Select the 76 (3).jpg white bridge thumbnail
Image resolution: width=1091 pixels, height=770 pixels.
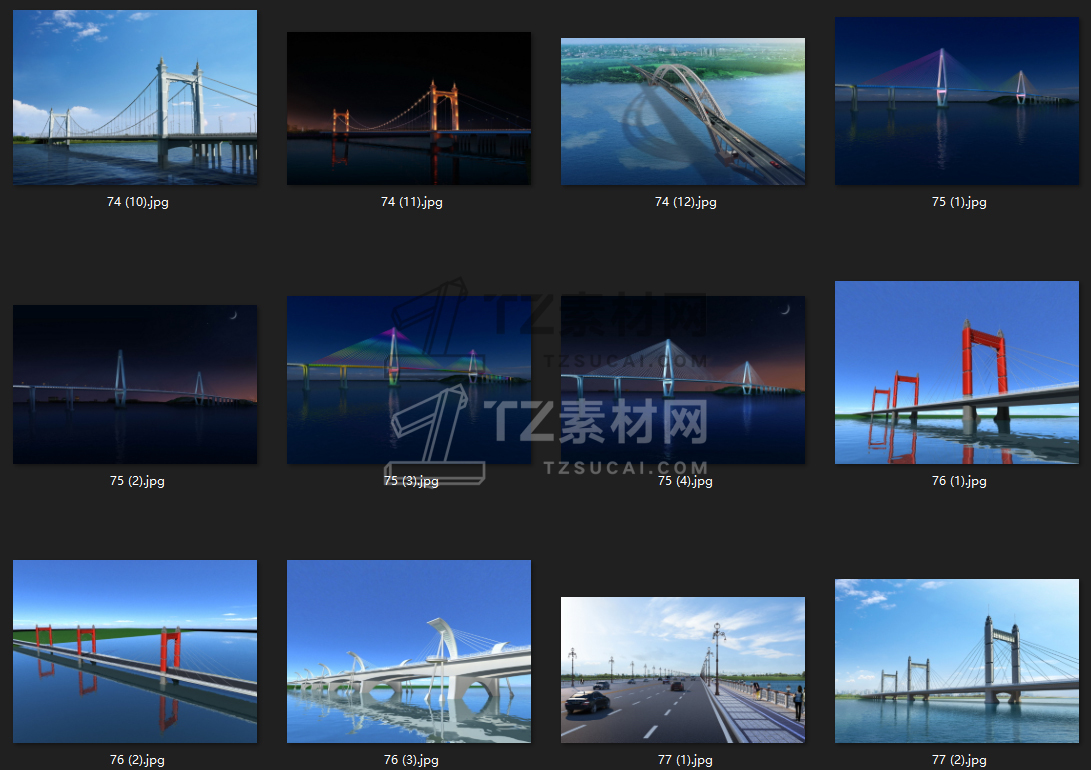point(409,651)
